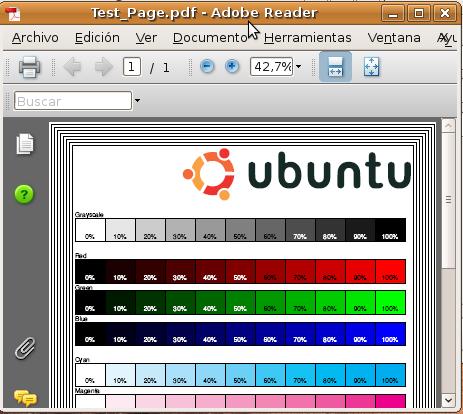The width and height of the screenshot is (463, 414).
Task: Click the Blue 70% swatch
Action: point(300,334)
